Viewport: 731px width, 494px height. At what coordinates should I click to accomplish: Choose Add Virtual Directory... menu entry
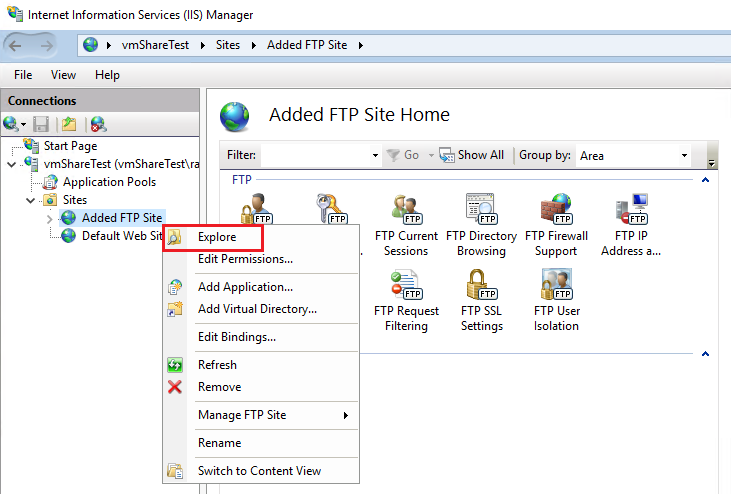[x=261, y=309]
